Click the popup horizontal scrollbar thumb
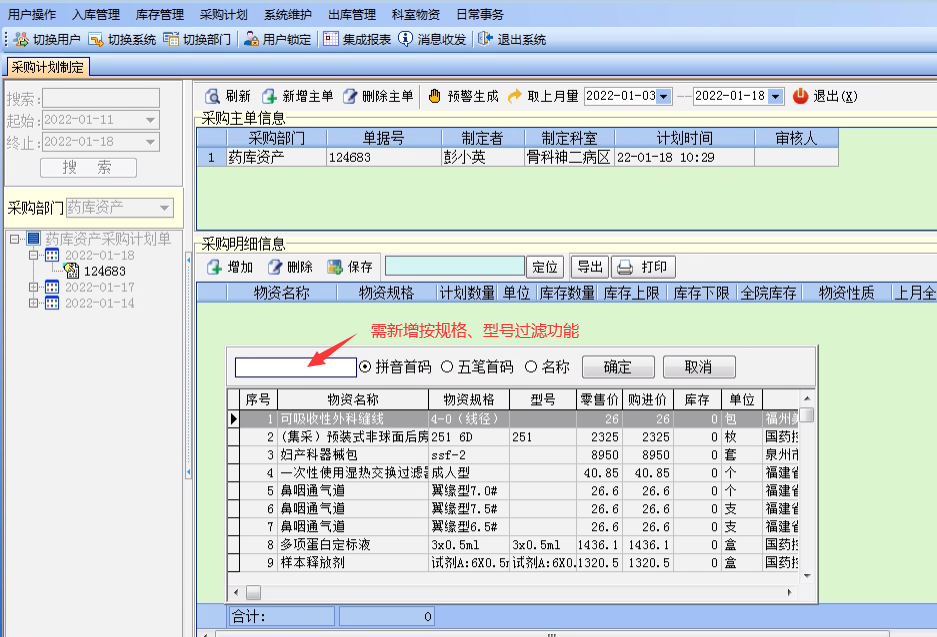The image size is (937, 637). coord(253,593)
